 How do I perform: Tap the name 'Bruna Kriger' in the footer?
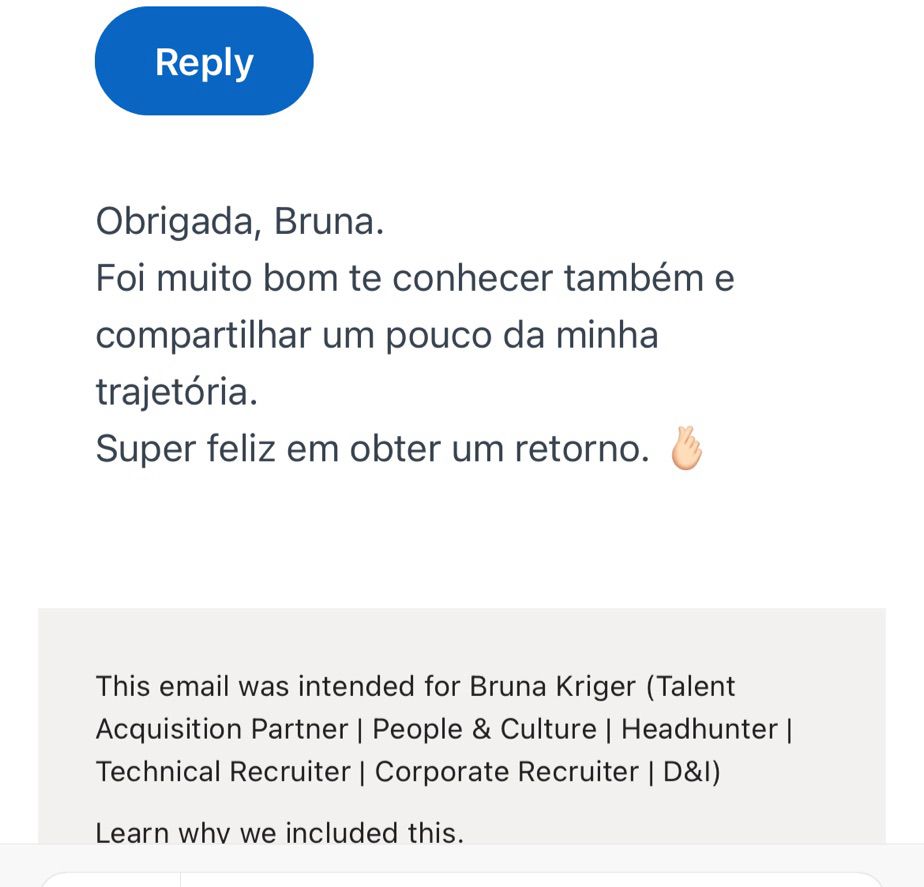553,687
